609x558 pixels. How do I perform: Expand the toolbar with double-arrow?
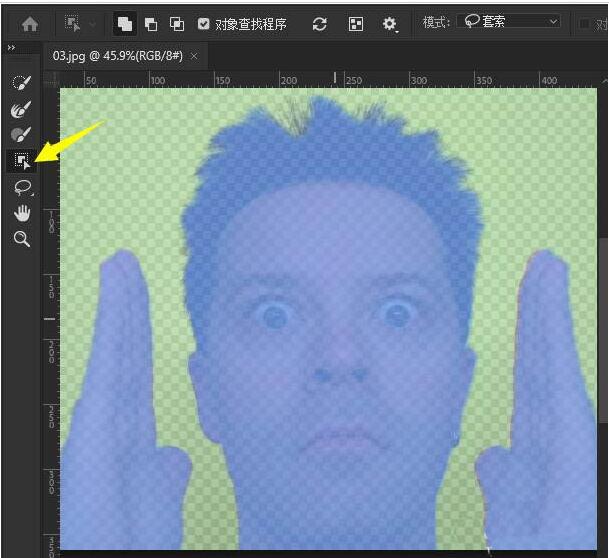point(11,48)
